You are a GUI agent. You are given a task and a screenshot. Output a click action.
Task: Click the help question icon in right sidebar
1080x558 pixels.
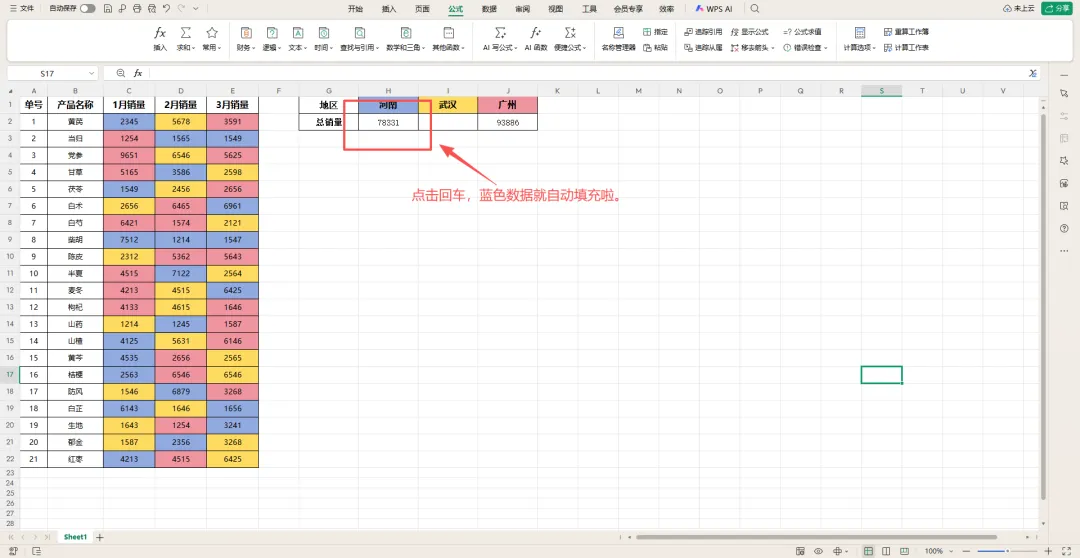[x=1064, y=228]
